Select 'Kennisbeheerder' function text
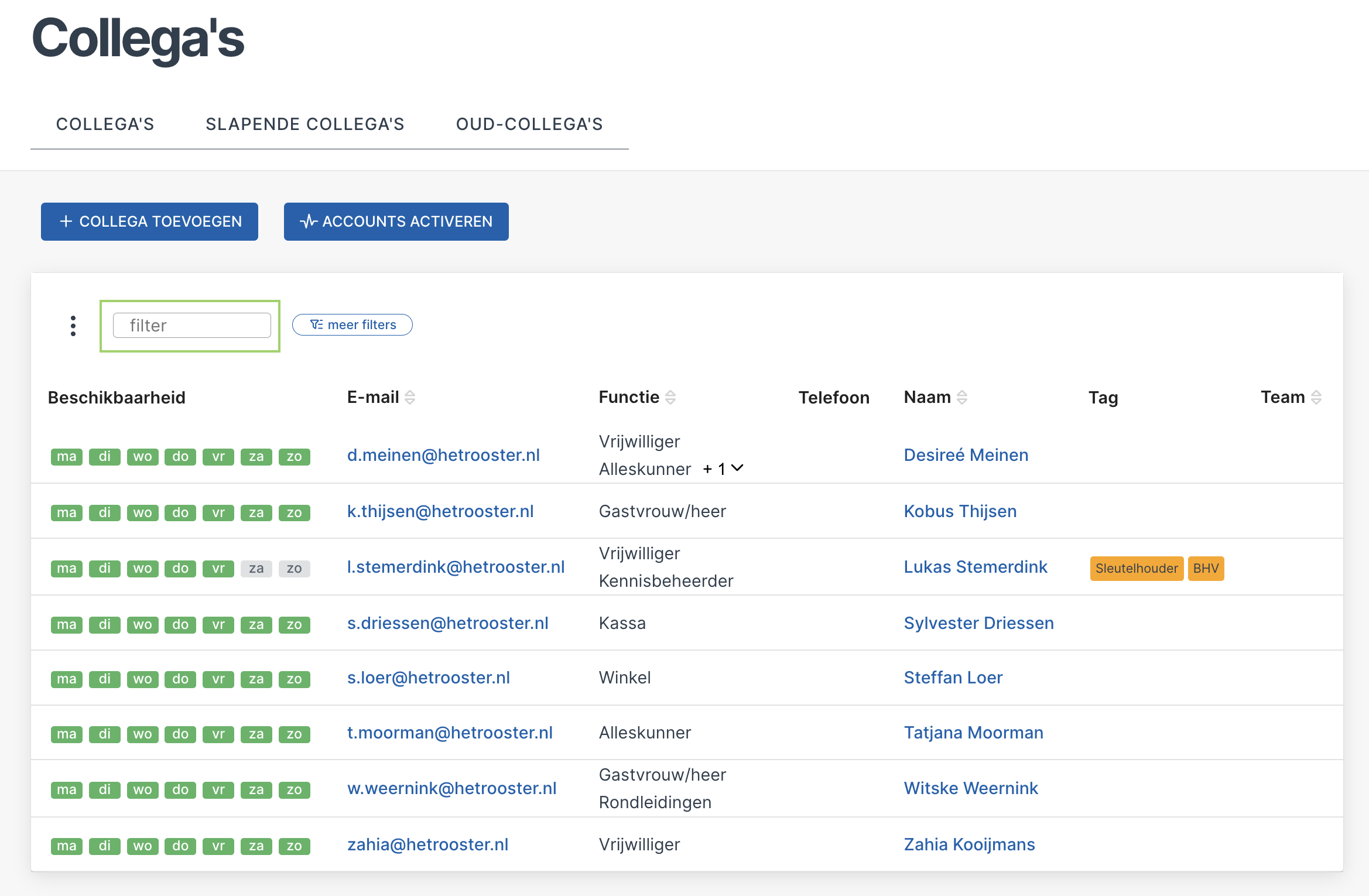This screenshot has width=1369, height=896. pyautogui.click(x=666, y=581)
